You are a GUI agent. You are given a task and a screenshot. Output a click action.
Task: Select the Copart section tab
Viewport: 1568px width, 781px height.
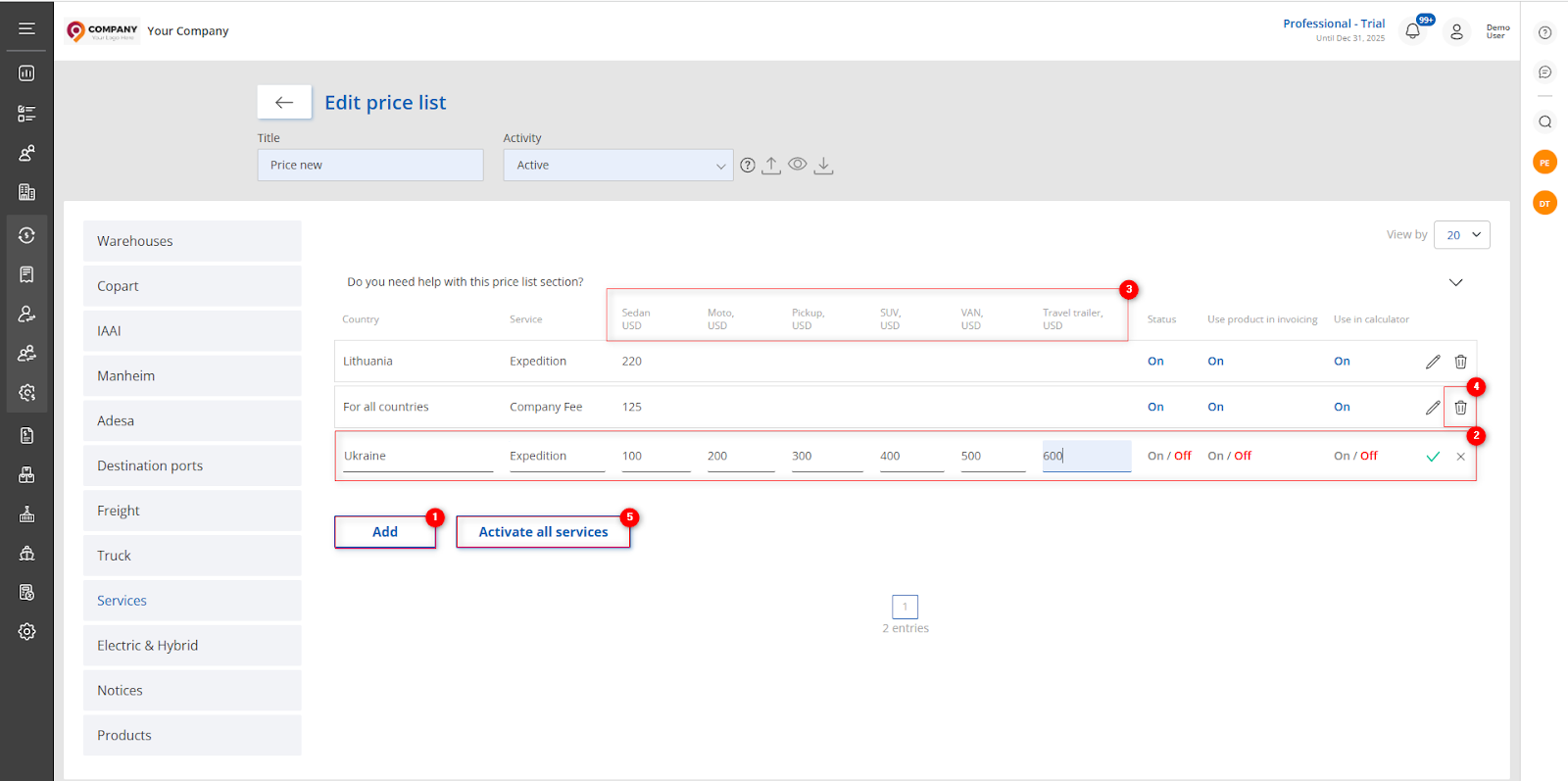192,286
